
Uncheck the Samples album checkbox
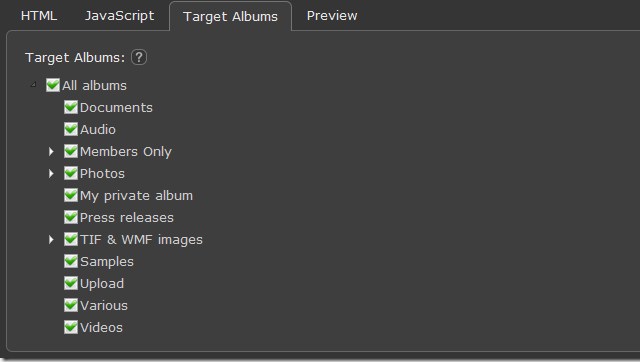[x=71, y=261]
